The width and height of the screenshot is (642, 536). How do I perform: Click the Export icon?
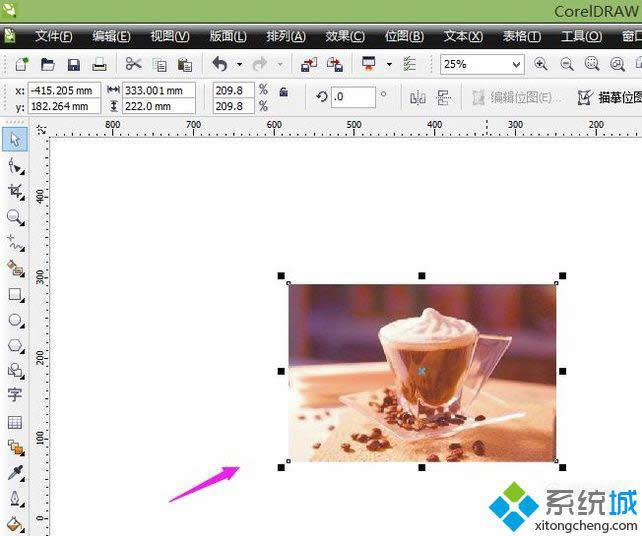pyautogui.click(x=335, y=64)
